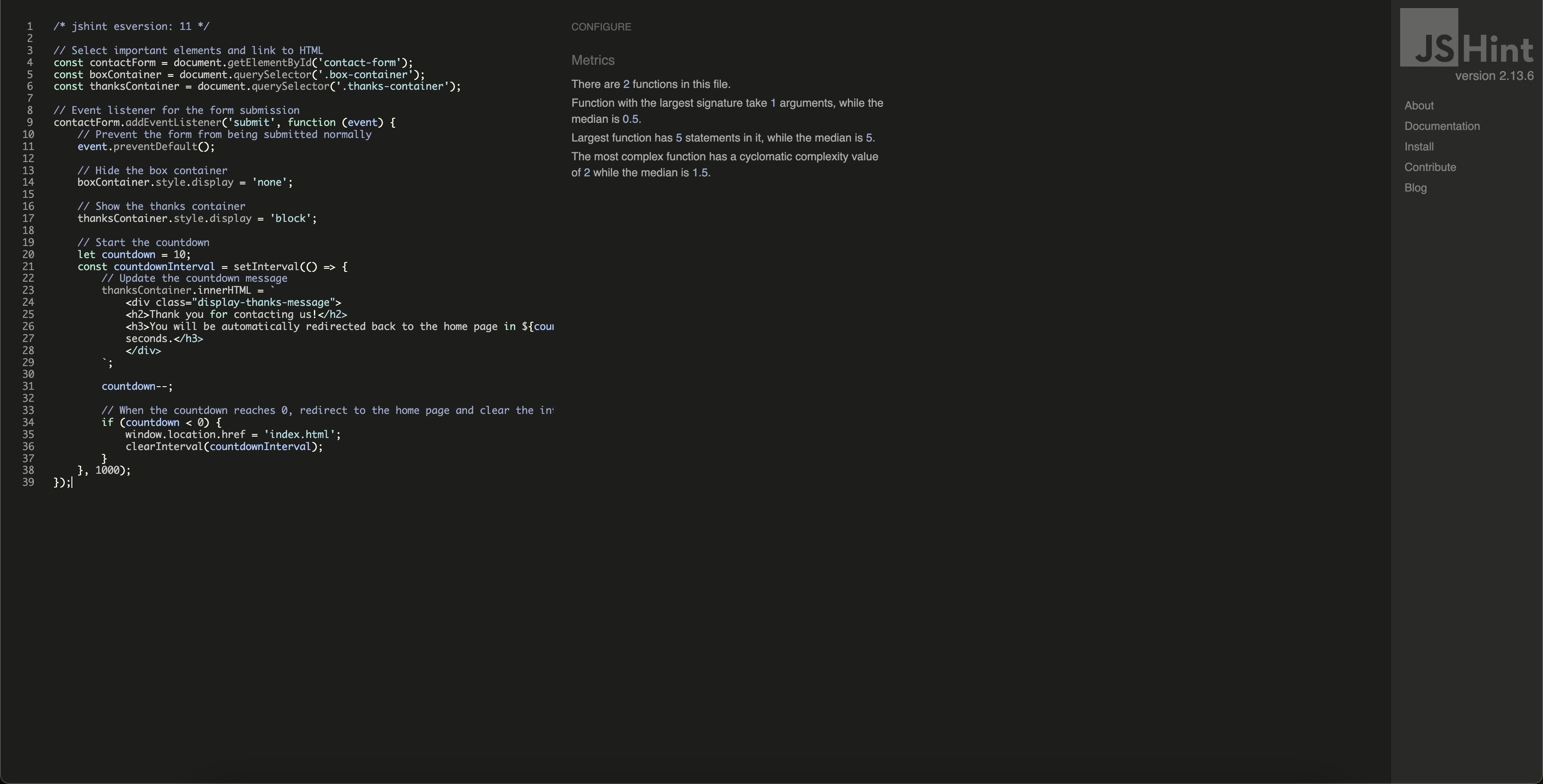Viewport: 1543px width, 784px height.
Task: Click the thanksContainer.innerHTML assignment line
Action: (188, 291)
